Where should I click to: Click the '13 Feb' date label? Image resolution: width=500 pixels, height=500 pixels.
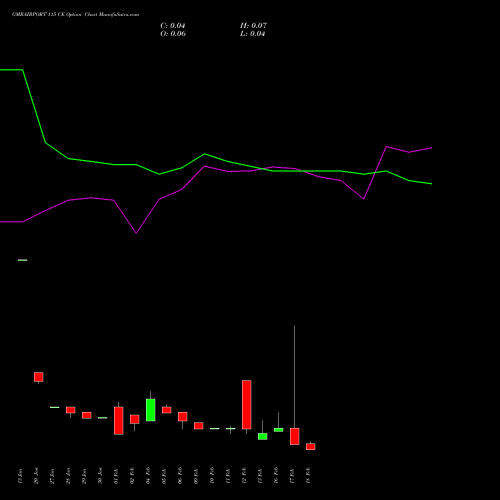(x=260, y=476)
